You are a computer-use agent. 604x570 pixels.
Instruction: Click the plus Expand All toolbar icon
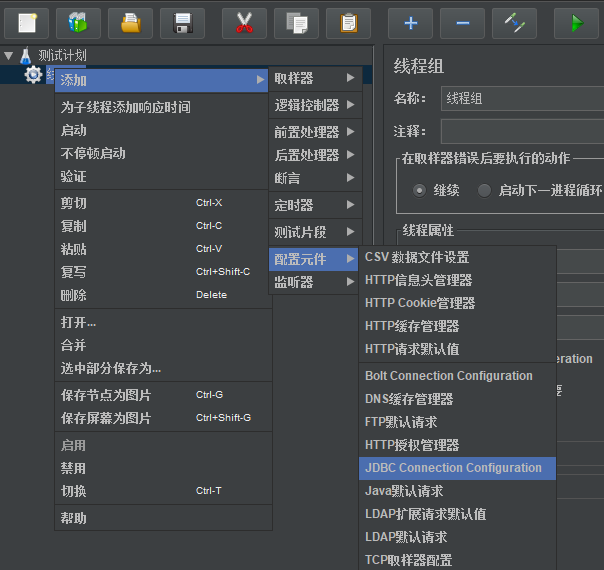click(x=410, y=22)
